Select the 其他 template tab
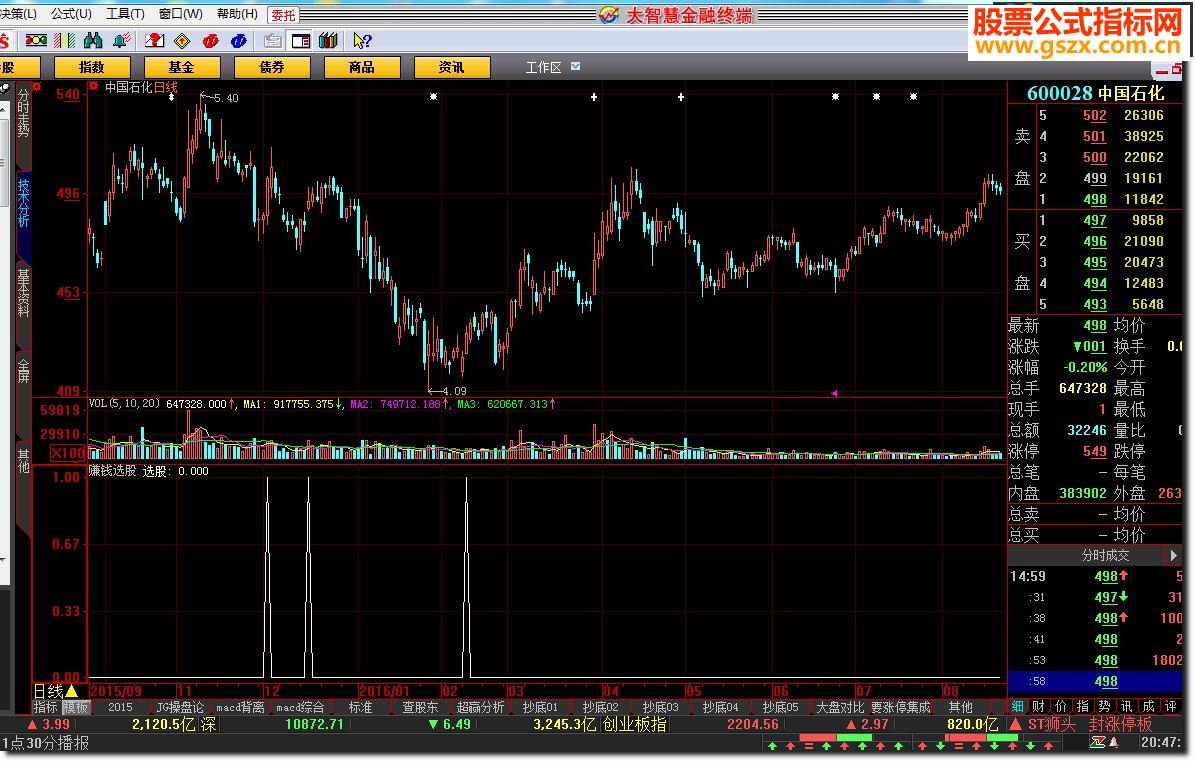The image size is (1195, 761). tap(961, 707)
